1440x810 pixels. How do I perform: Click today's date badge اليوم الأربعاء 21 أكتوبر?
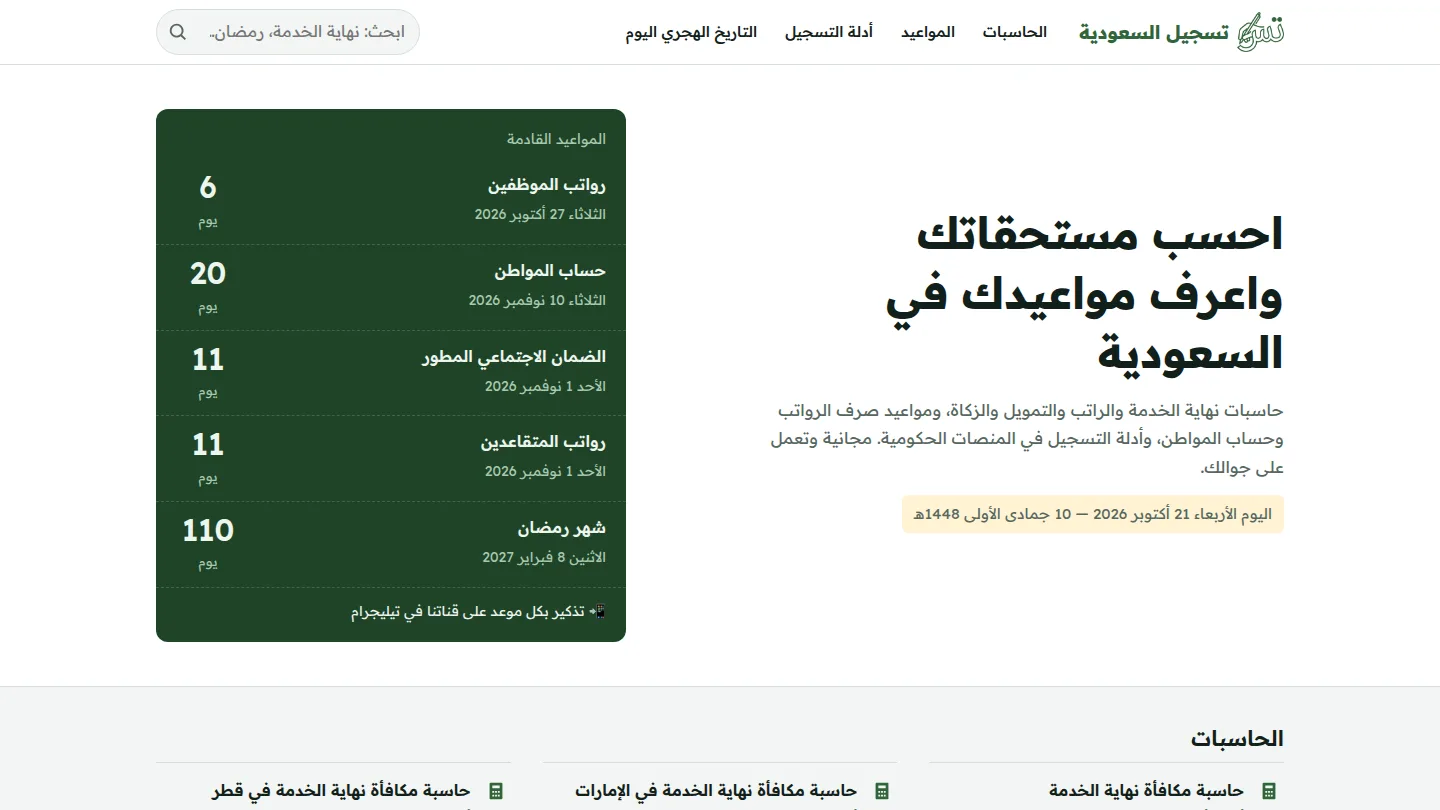[1093, 514]
